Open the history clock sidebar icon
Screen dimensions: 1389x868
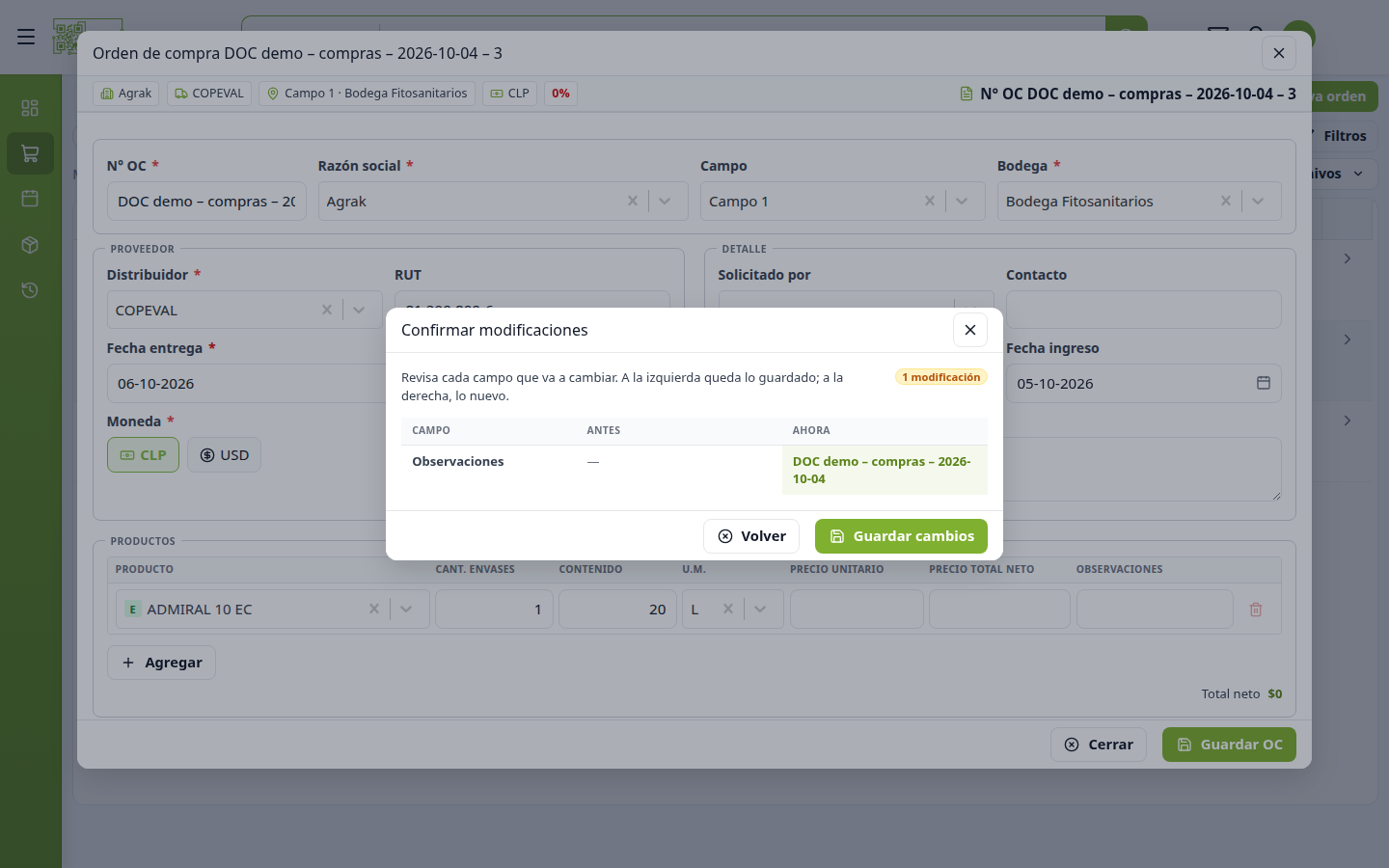click(x=30, y=290)
